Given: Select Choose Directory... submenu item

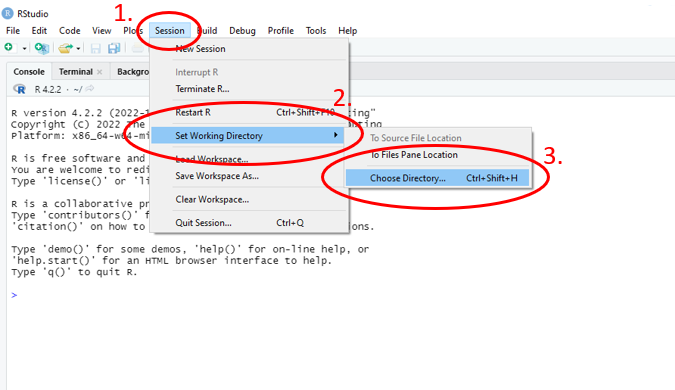Looking at the screenshot, I should coord(437,178).
